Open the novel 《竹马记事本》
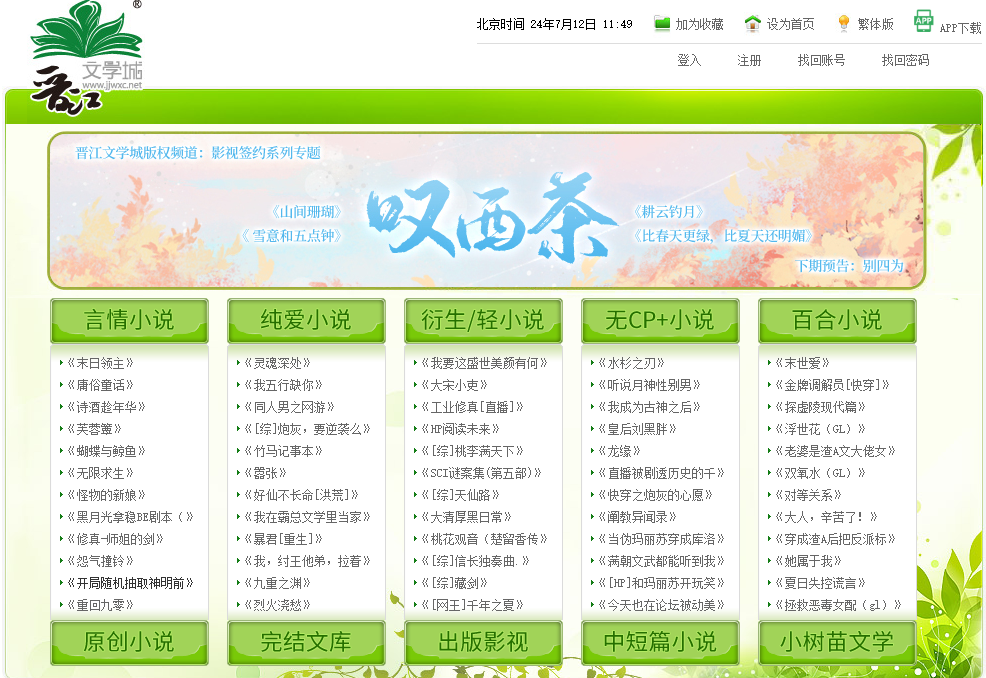Viewport: 986px width, 678px height. (x=284, y=451)
